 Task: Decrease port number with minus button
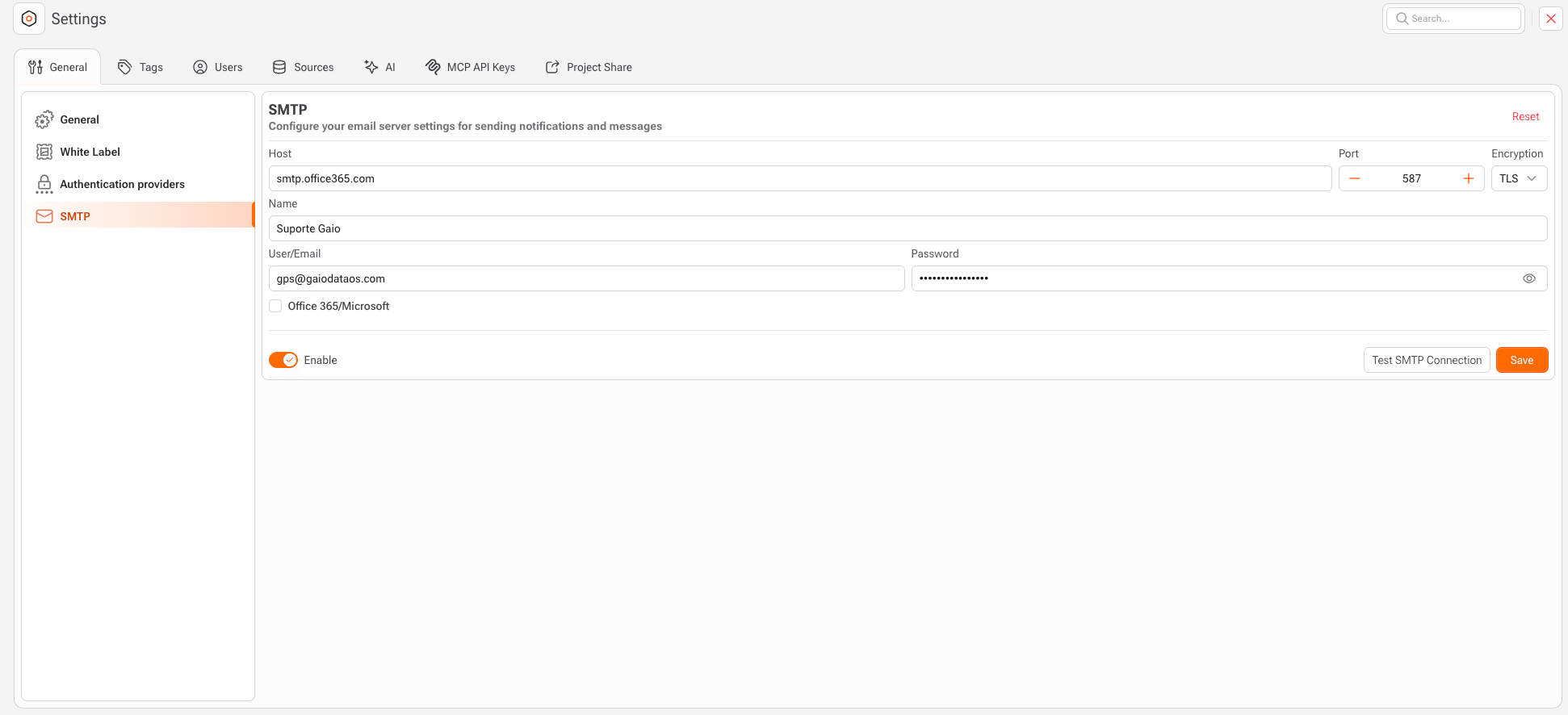[1355, 178]
